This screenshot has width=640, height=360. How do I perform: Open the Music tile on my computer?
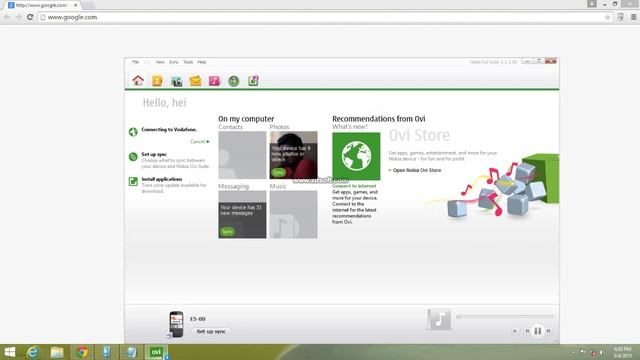pos(293,214)
